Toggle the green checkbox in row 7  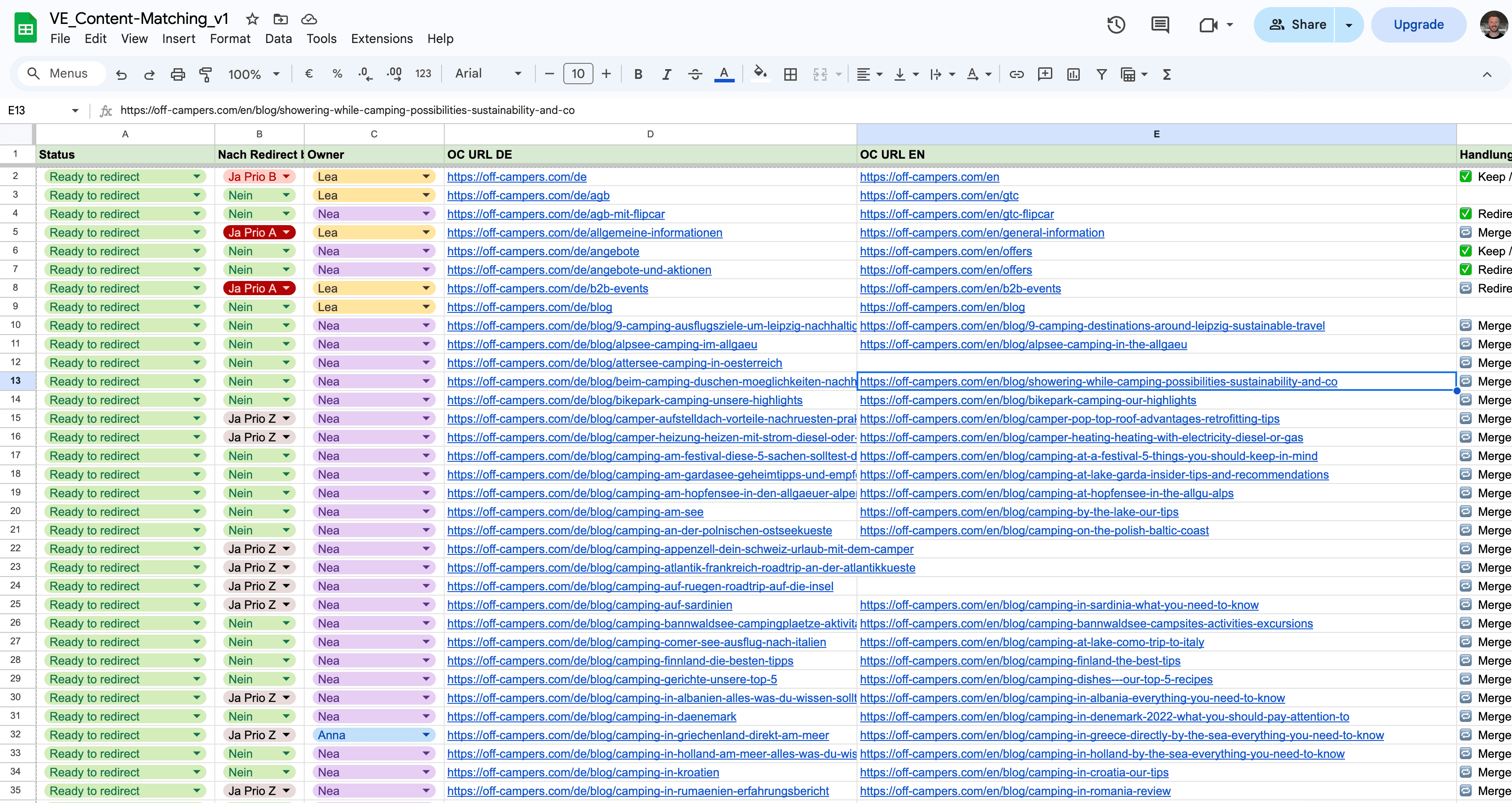click(1465, 269)
